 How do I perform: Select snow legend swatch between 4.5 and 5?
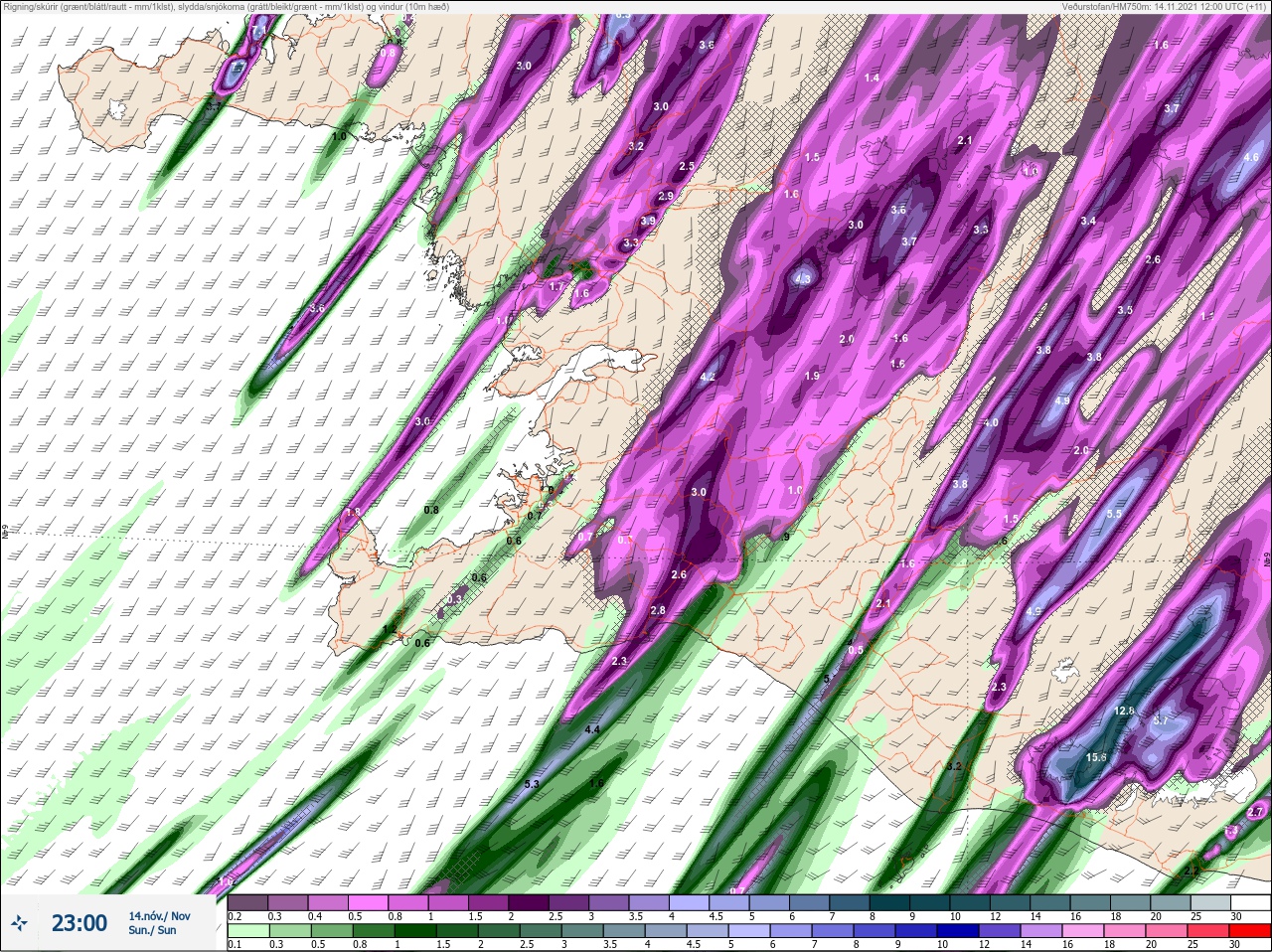tap(729, 903)
